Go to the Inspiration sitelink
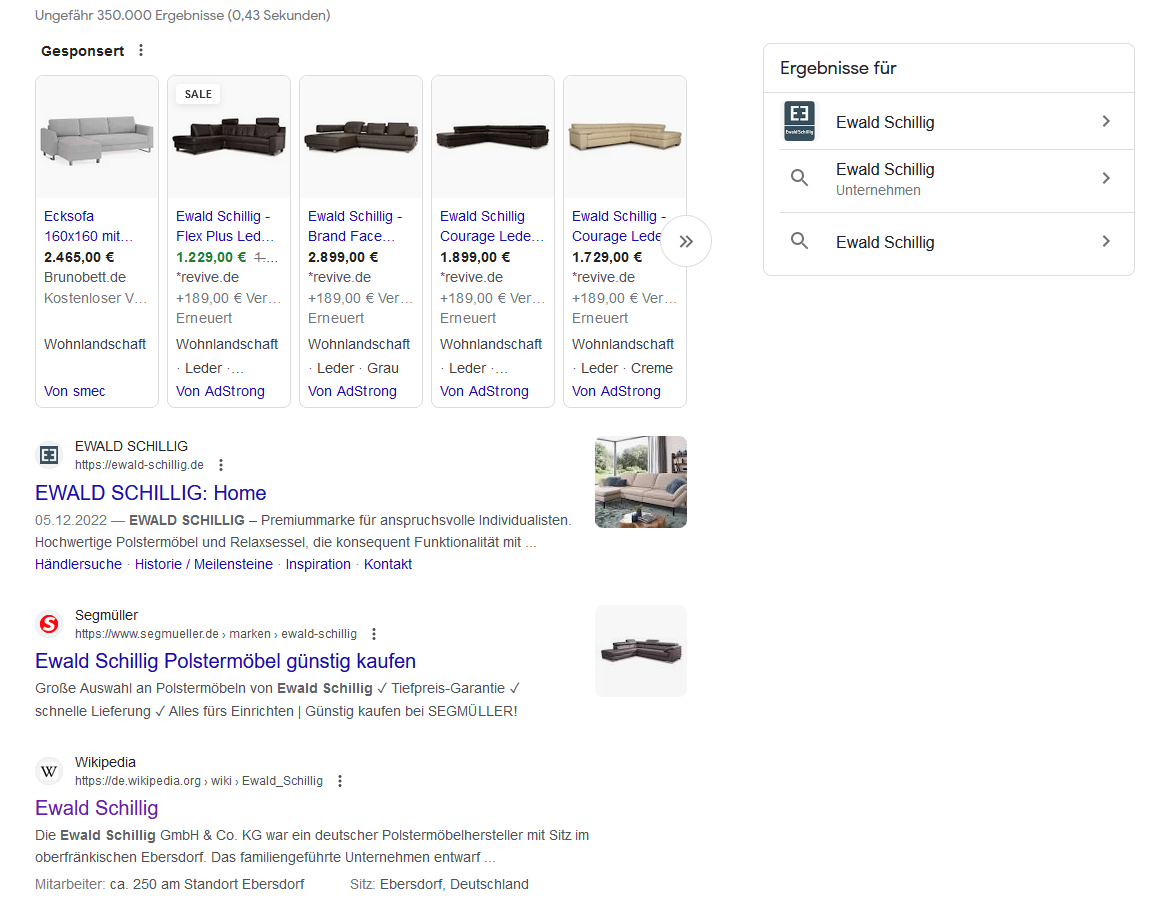The width and height of the screenshot is (1166, 921). pos(318,564)
